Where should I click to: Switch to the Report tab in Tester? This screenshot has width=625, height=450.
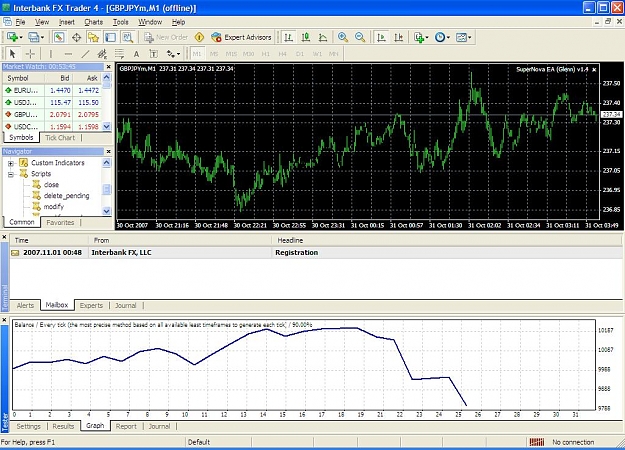(x=126, y=426)
